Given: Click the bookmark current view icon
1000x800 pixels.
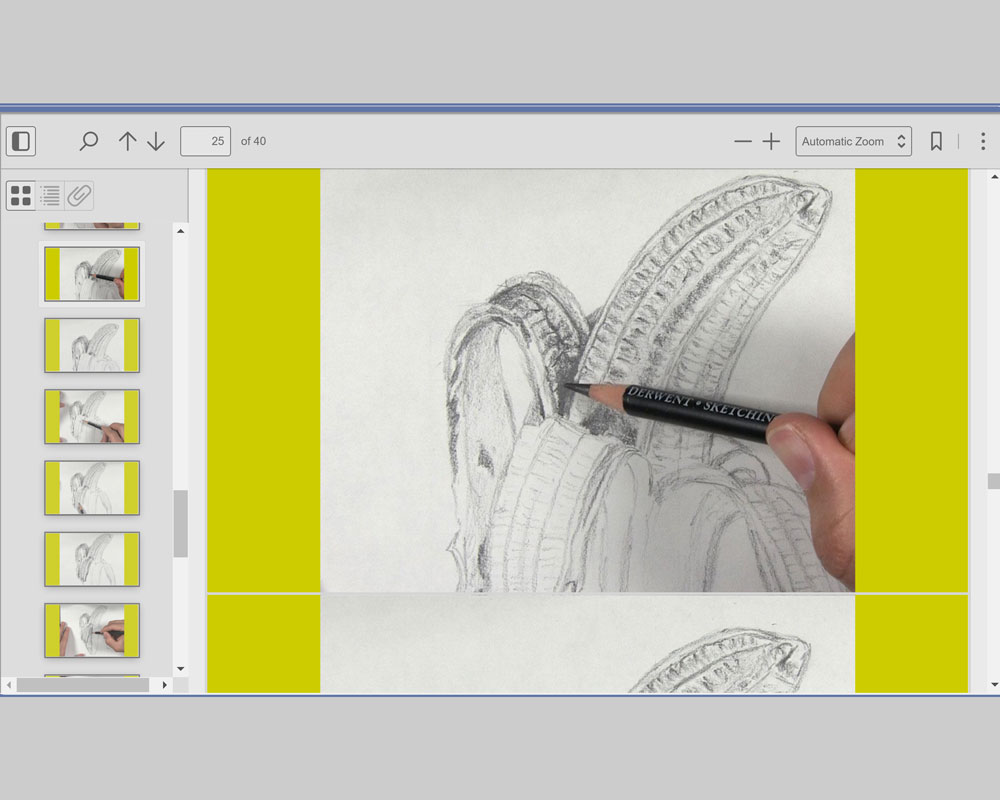Looking at the screenshot, I should pos(936,141).
